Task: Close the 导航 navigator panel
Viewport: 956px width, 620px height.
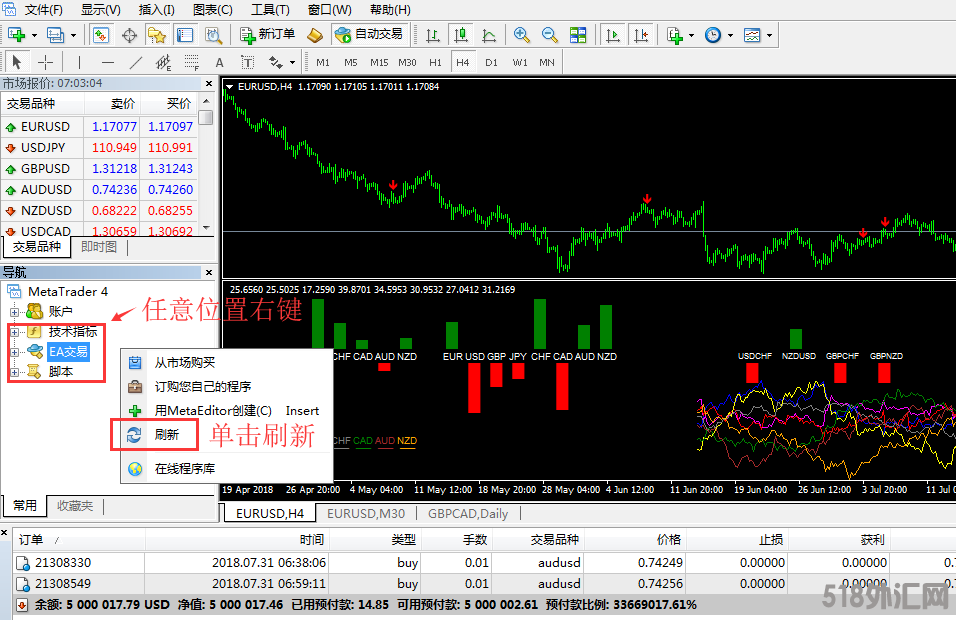Action: pyautogui.click(x=209, y=273)
